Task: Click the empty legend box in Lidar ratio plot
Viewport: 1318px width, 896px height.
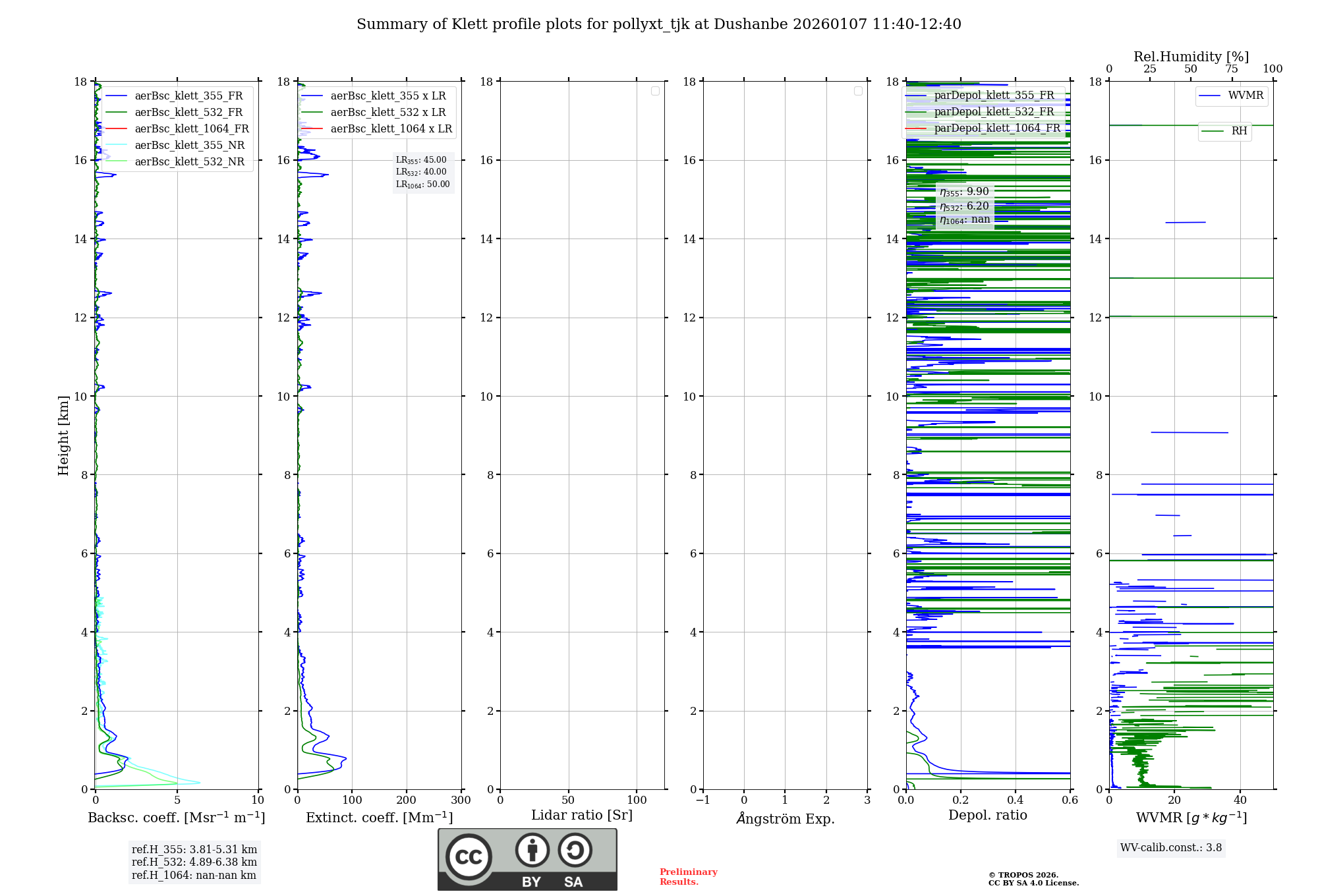Action: 655,91
